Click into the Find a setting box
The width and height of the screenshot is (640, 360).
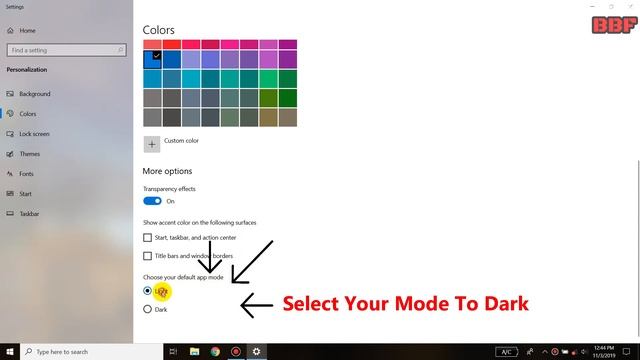coord(67,50)
